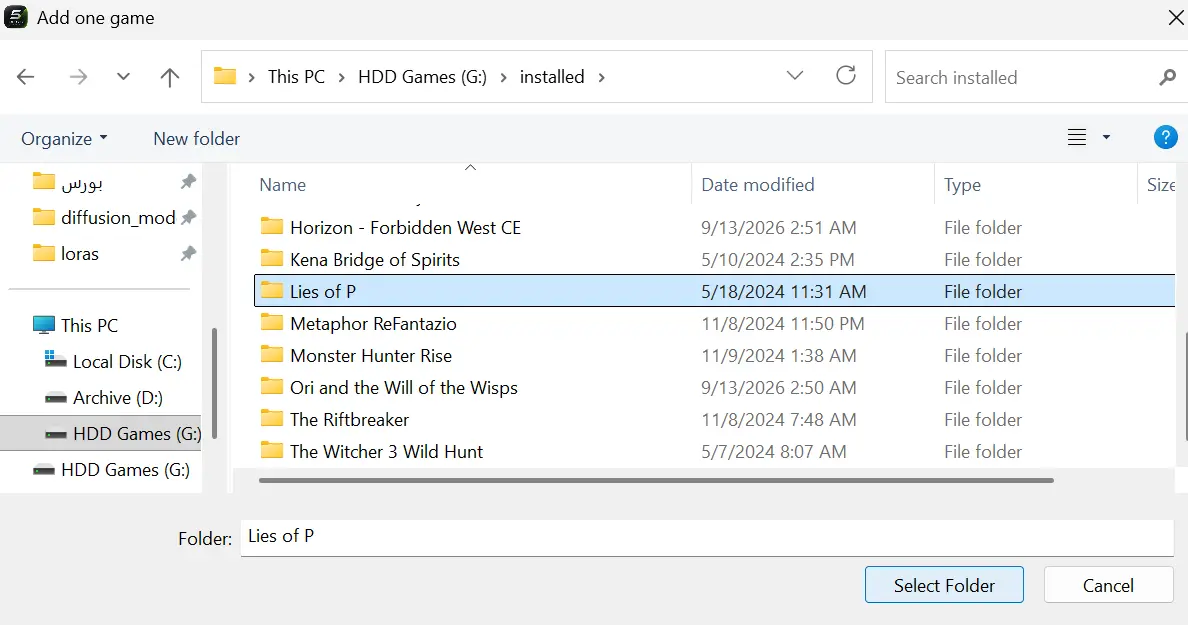Click the Folder name input field
Image resolution: width=1188 pixels, height=625 pixels.
pyautogui.click(x=707, y=537)
